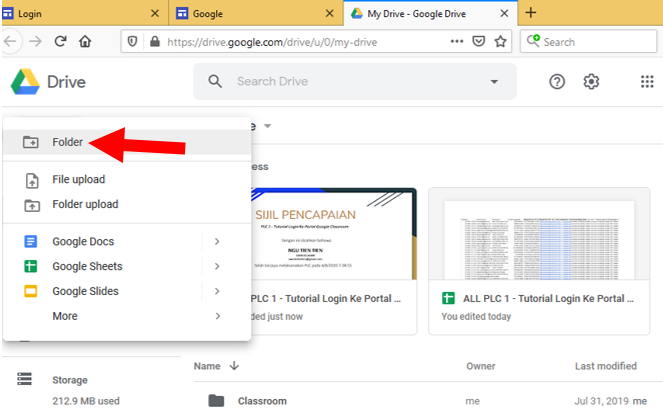
Task: Reload the page with refresh icon
Action: [60, 41]
